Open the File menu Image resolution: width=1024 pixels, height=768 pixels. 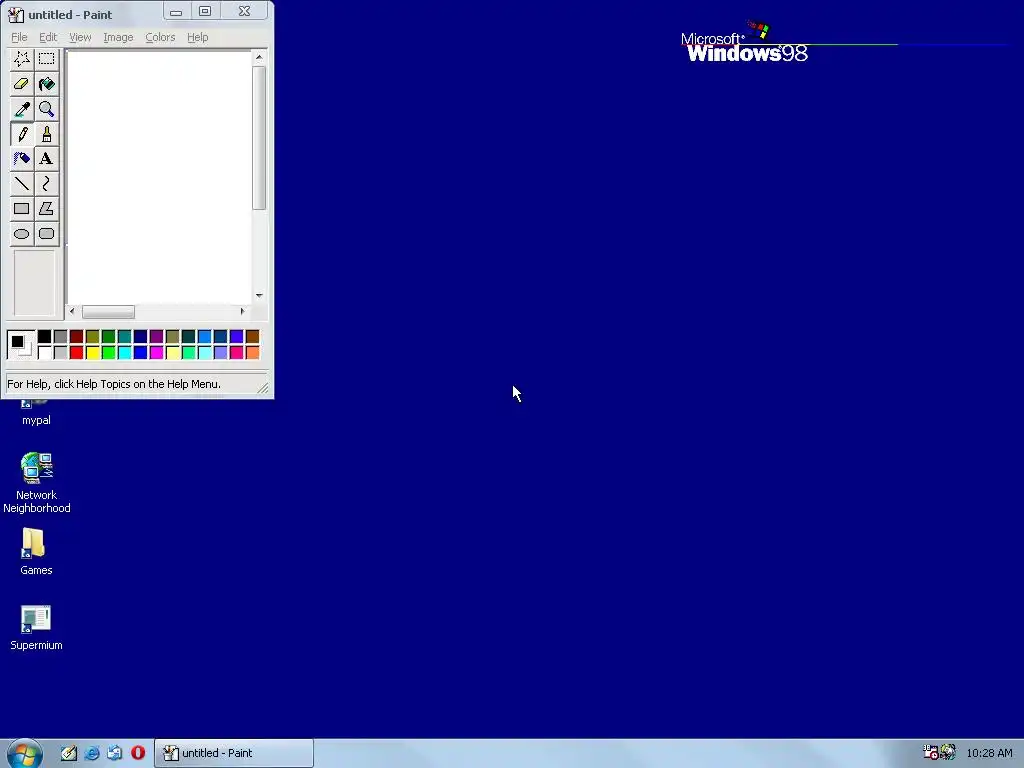coord(19,37)
